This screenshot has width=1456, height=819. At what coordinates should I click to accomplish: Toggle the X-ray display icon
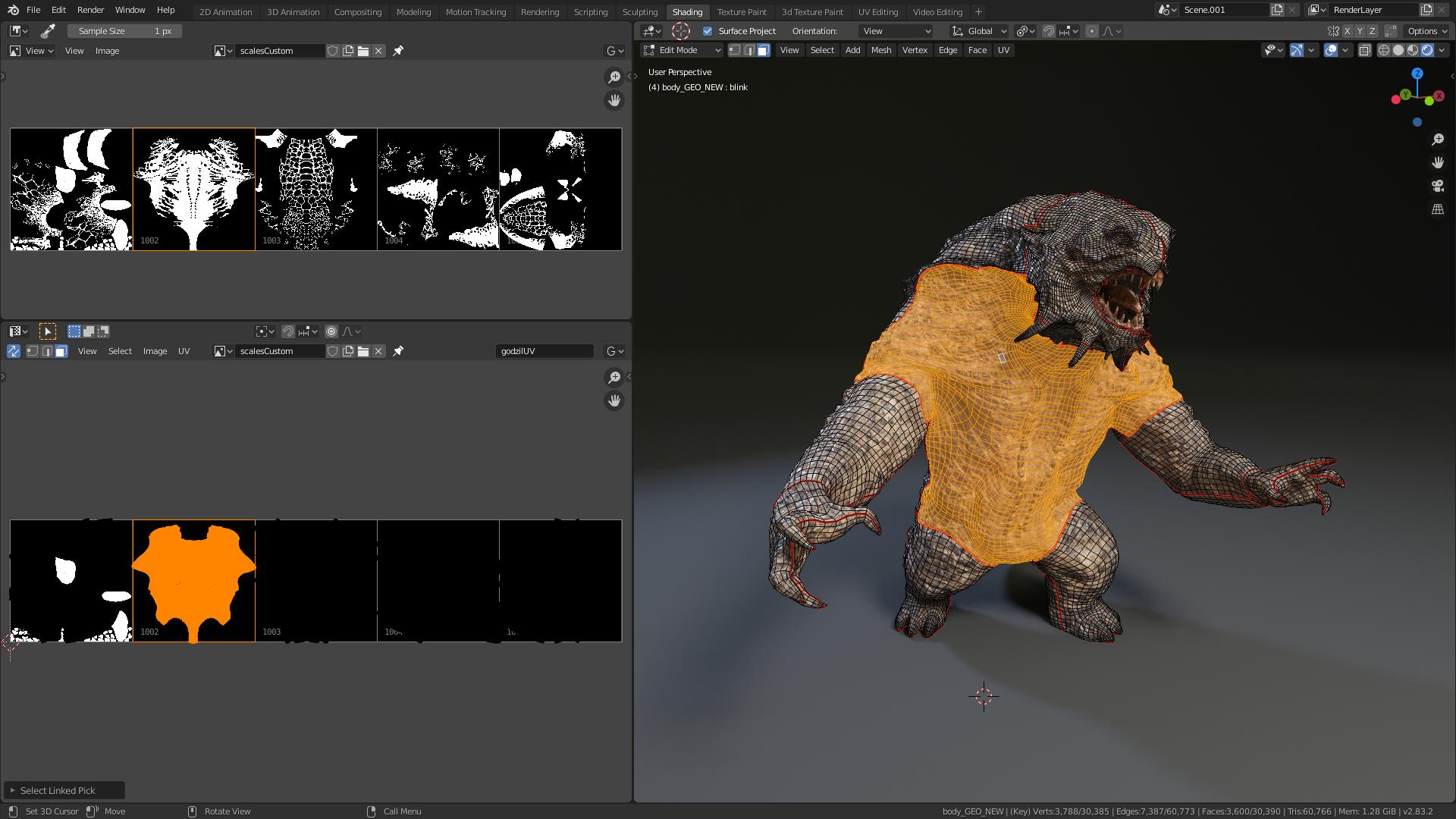click(1364, 50)
